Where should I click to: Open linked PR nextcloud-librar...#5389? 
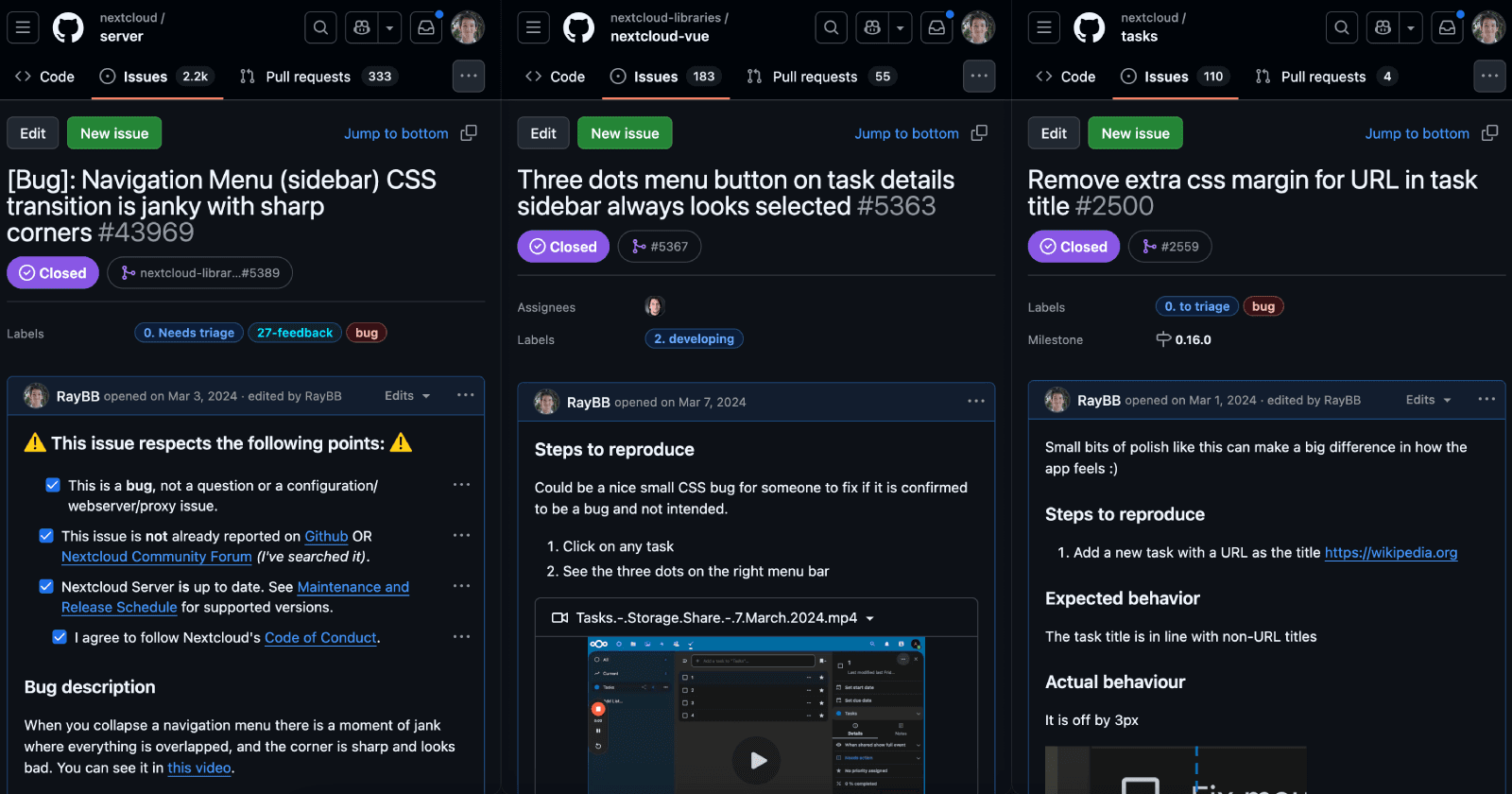(x=199, y=272)
